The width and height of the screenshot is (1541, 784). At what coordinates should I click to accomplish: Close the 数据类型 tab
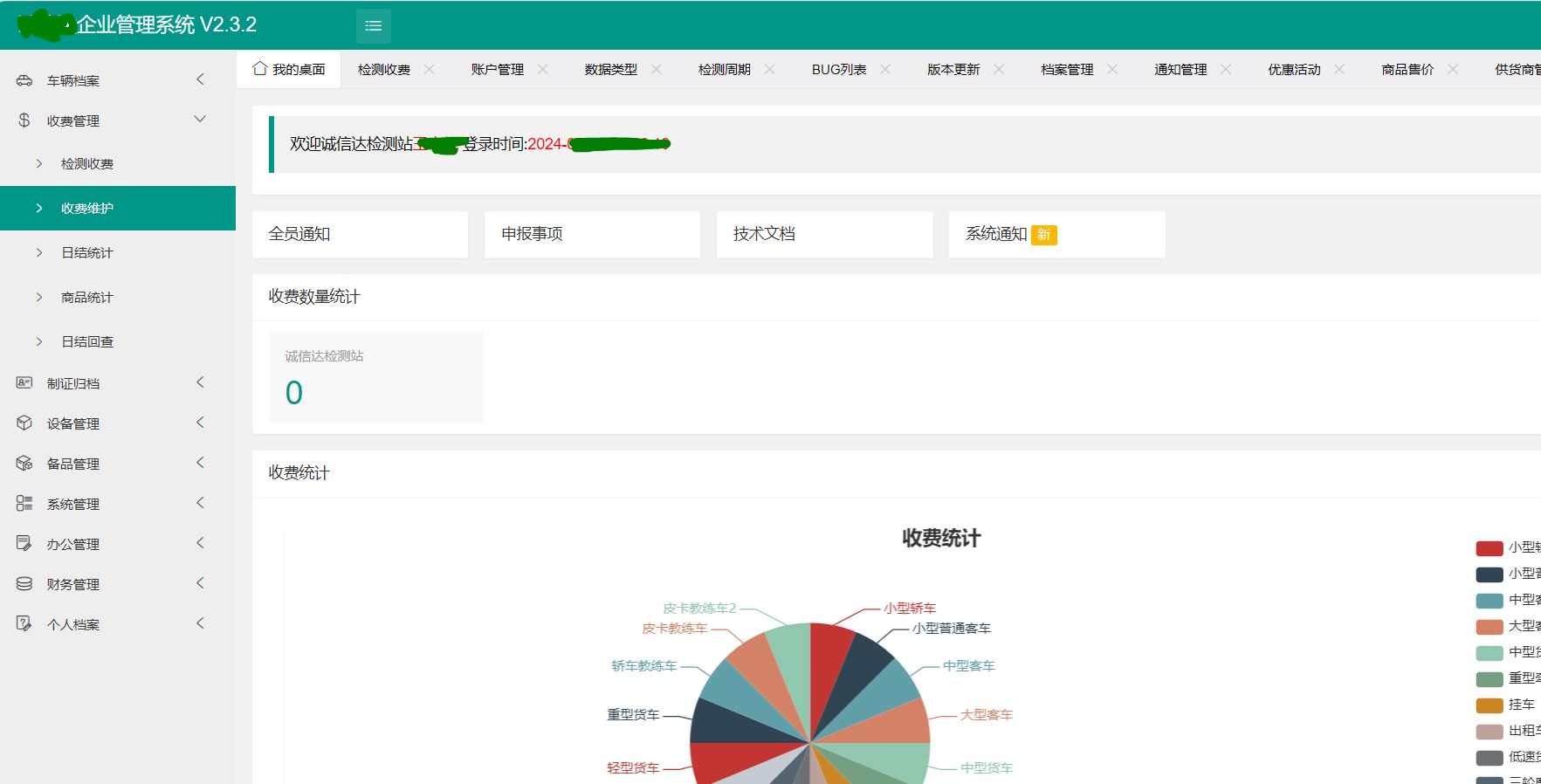656,69
